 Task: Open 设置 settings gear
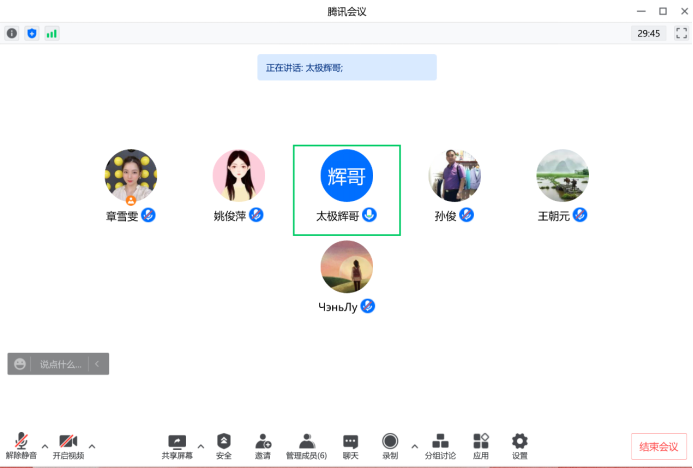pyautogui.click(x=520, y=446)
